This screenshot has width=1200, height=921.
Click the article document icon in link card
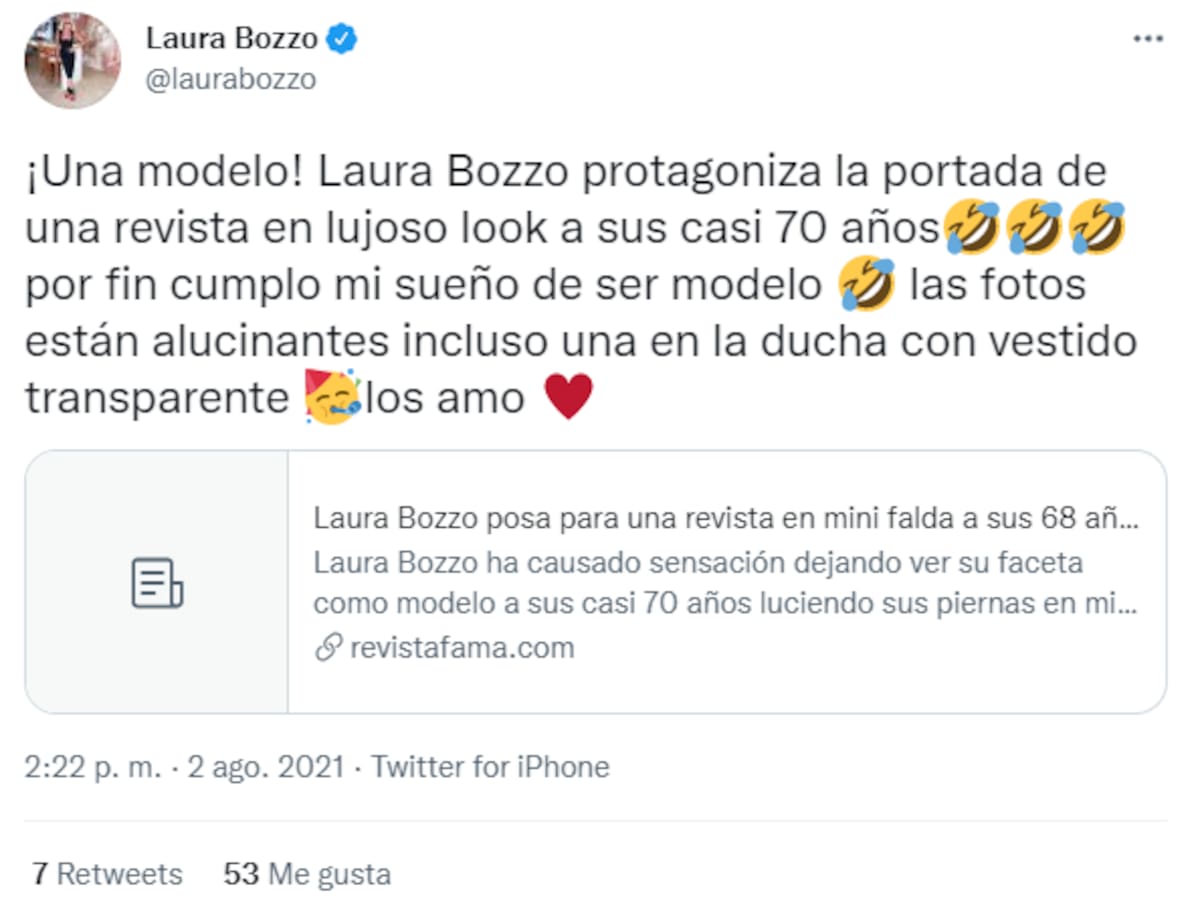157,583
